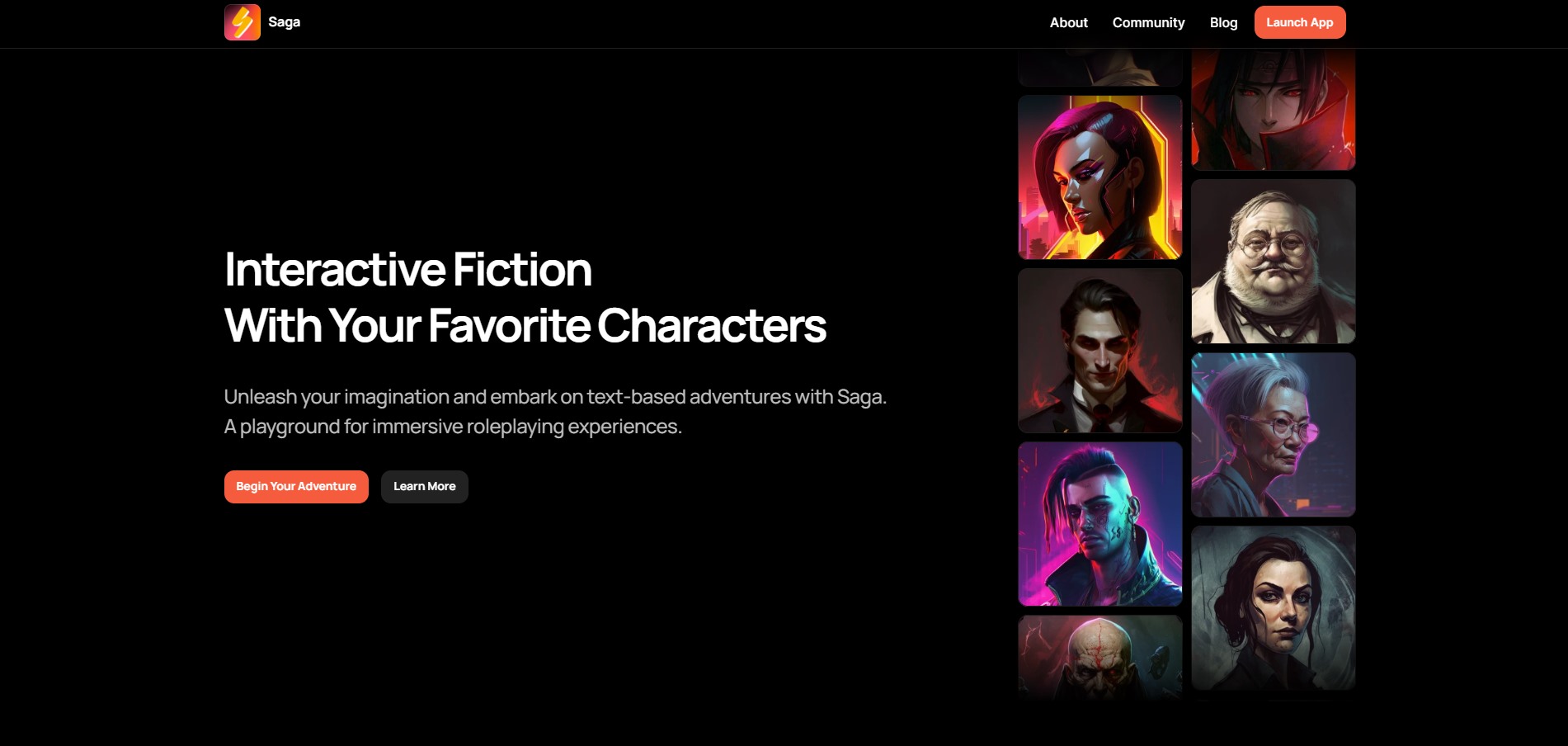Viewport: 1568px width, 746px height.
Task: Select the bald scarred man portrait
Action: click(1100, 658)
